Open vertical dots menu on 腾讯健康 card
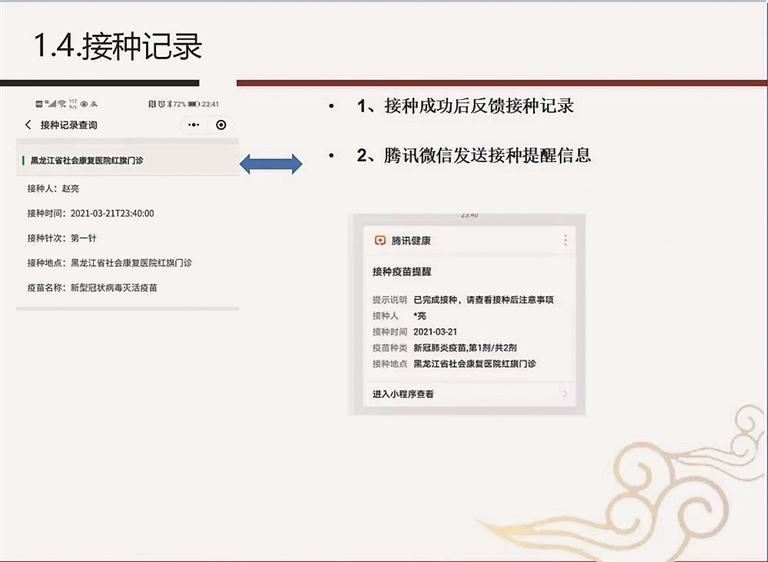 point(565,241)
